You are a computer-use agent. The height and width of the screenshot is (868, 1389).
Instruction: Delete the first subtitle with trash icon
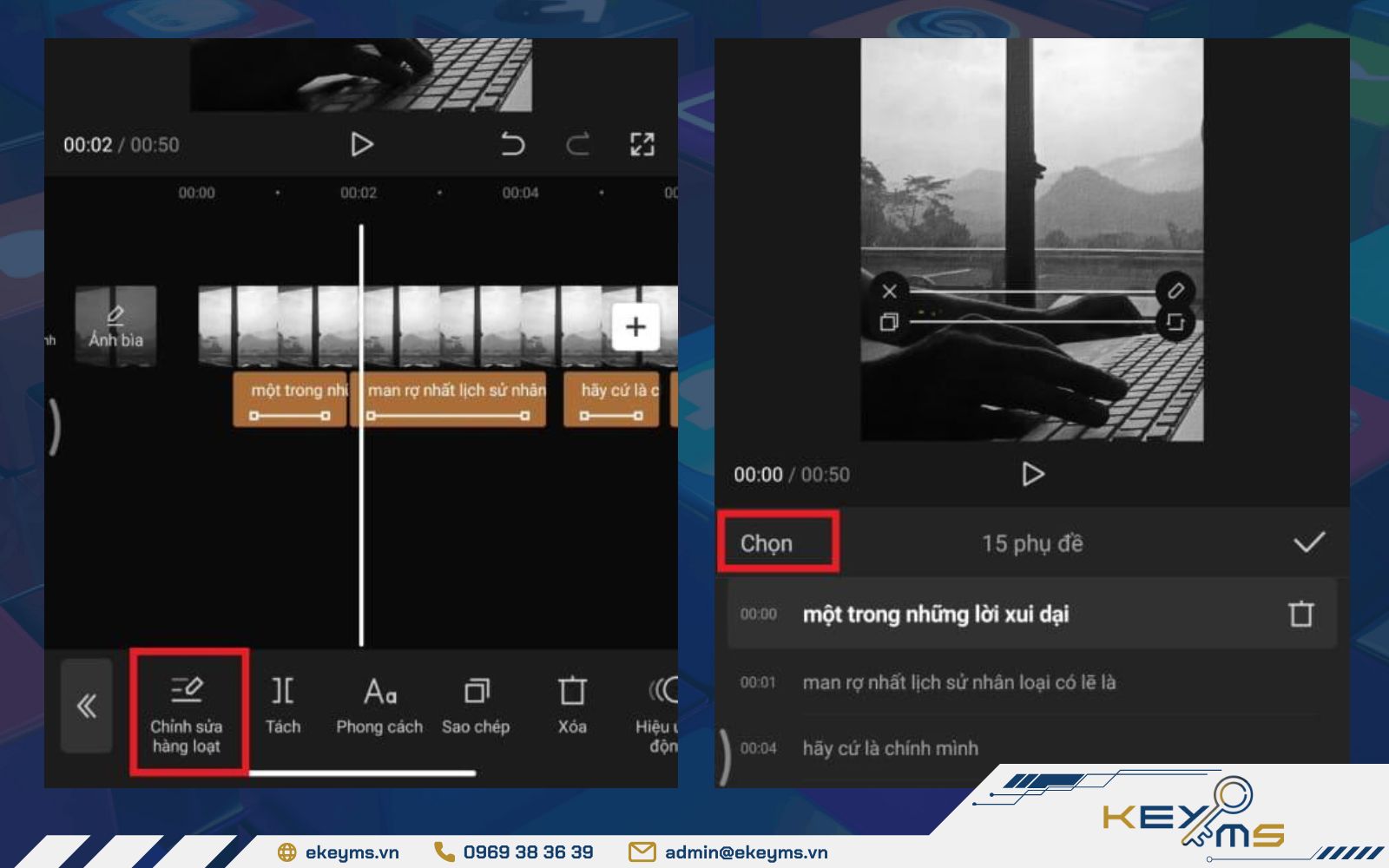click(x=1300, y=614)
